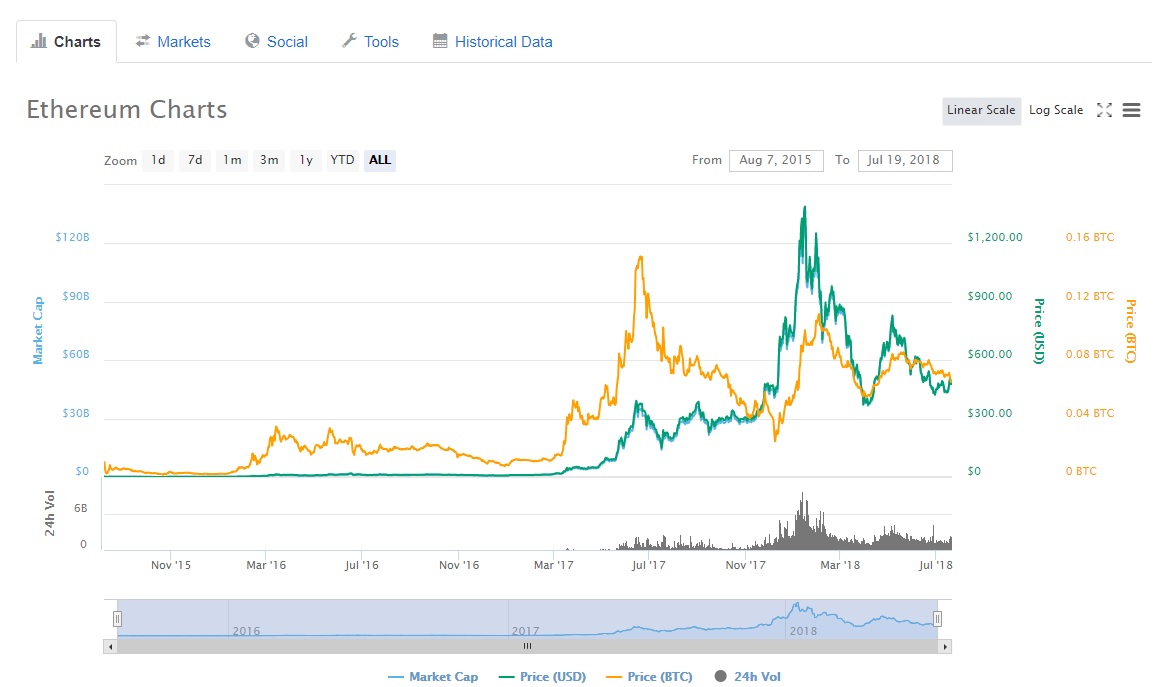The image size is (1169, 687).
Task: Open the Historical Data tab
Action: [493, 42]
